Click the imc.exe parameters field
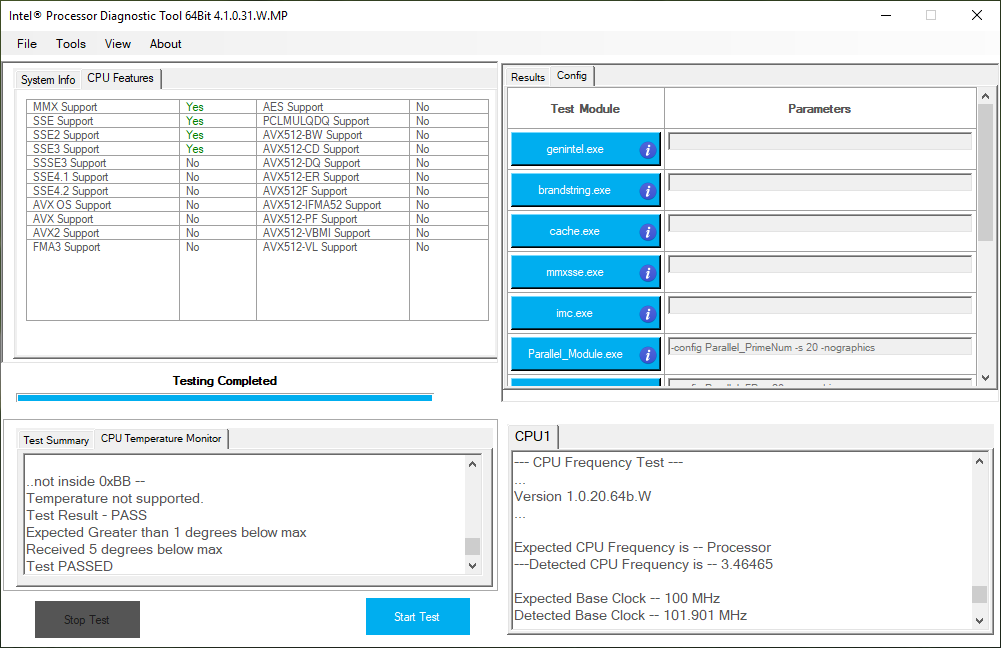Screen dimensions: 1001x648 click(x=820, y=305)
